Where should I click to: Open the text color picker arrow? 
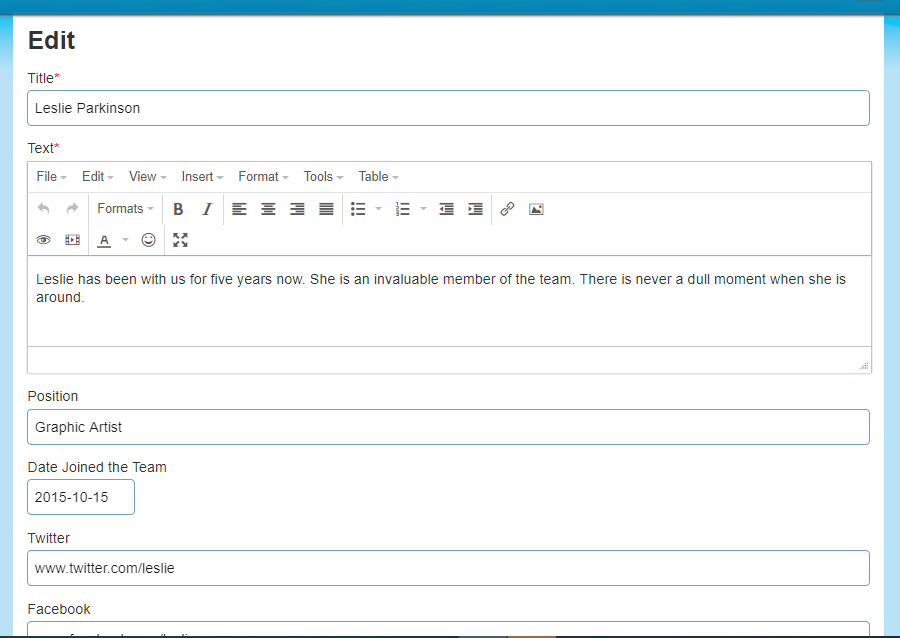tap(125, 240)
